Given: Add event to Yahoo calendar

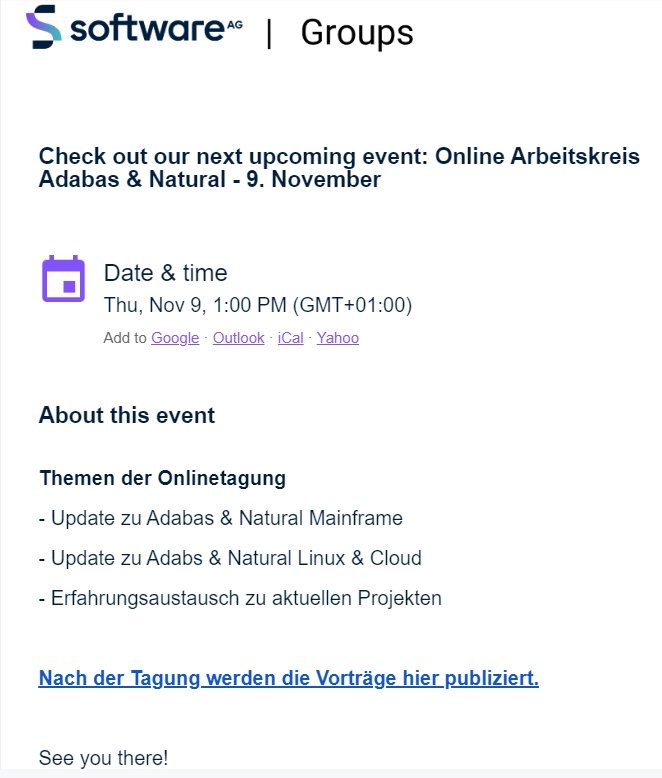Looking at the screenshot, I should click(x=337, y=338).
